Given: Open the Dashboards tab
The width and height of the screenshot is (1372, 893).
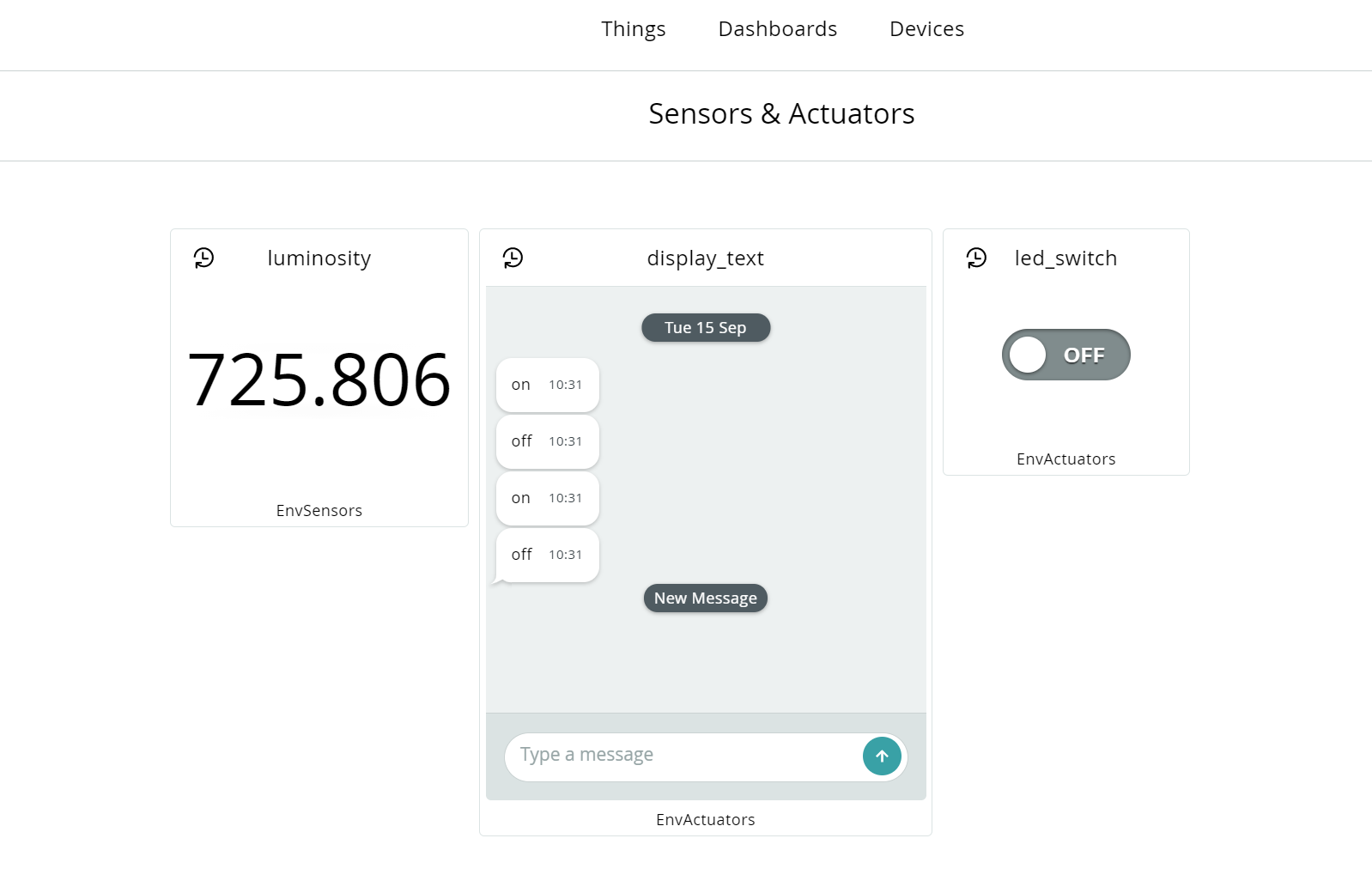Looking at the screenshot, I should pos(778,29).
